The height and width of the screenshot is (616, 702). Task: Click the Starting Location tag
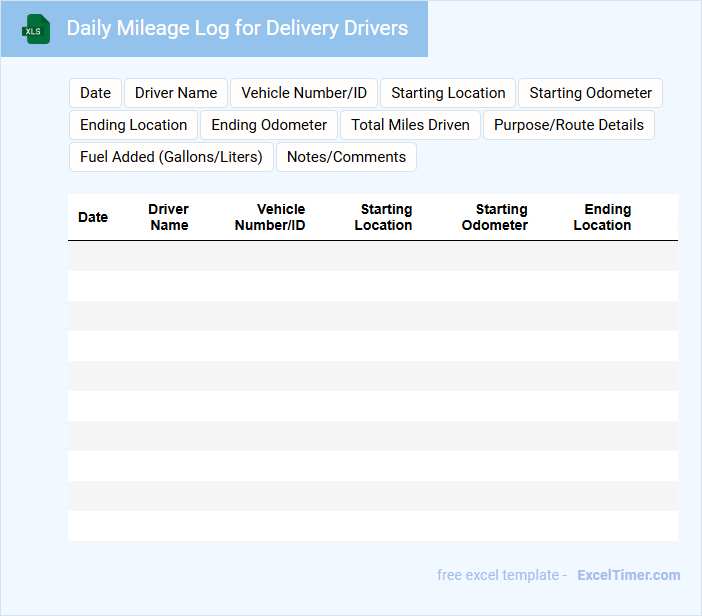coord(448,93)
